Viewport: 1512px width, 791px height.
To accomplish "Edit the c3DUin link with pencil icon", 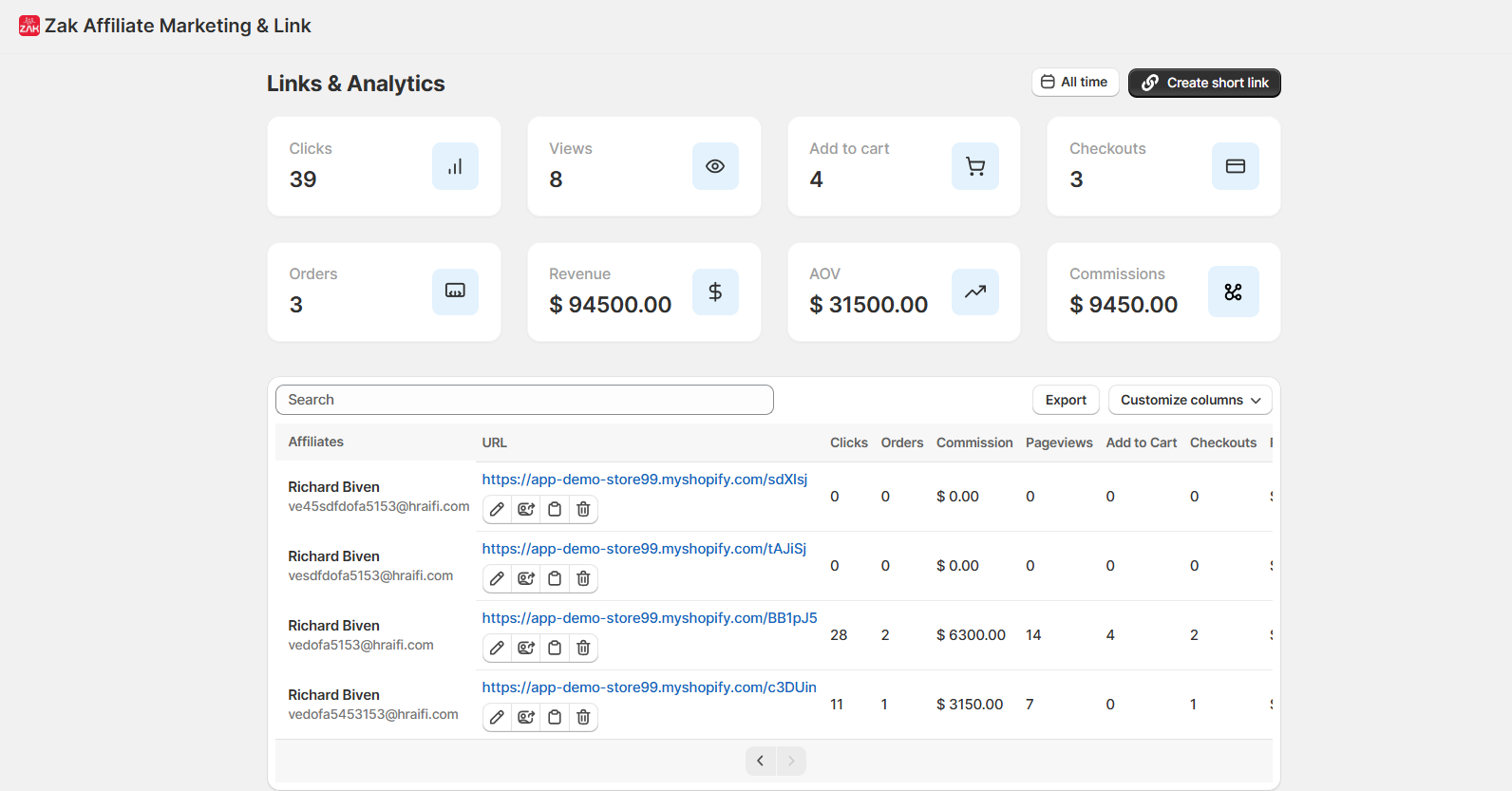I will [497, 717].
